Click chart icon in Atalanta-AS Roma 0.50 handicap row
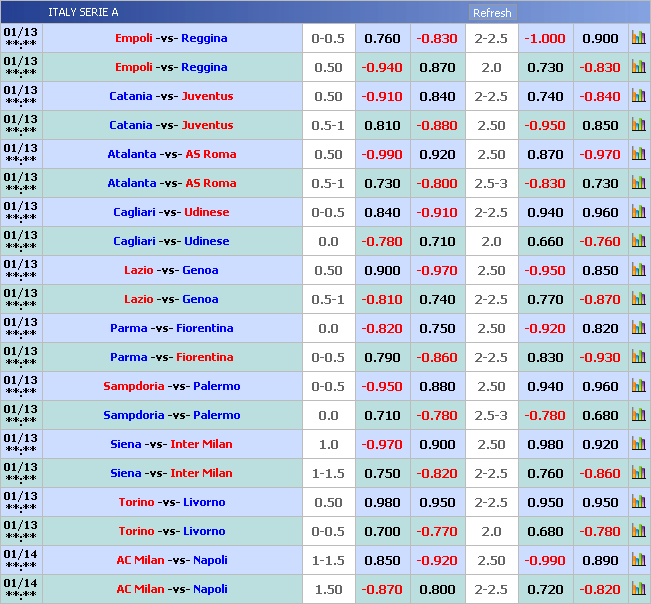 pos(638,154)
